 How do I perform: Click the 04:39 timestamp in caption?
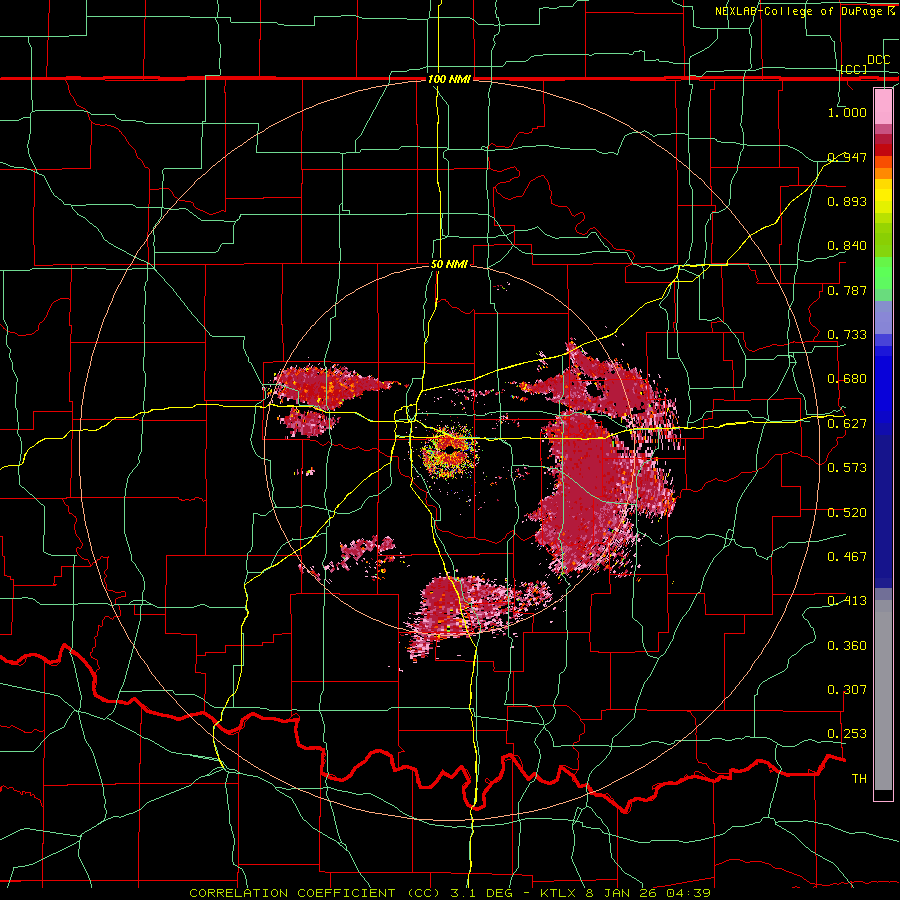(689, 893)
